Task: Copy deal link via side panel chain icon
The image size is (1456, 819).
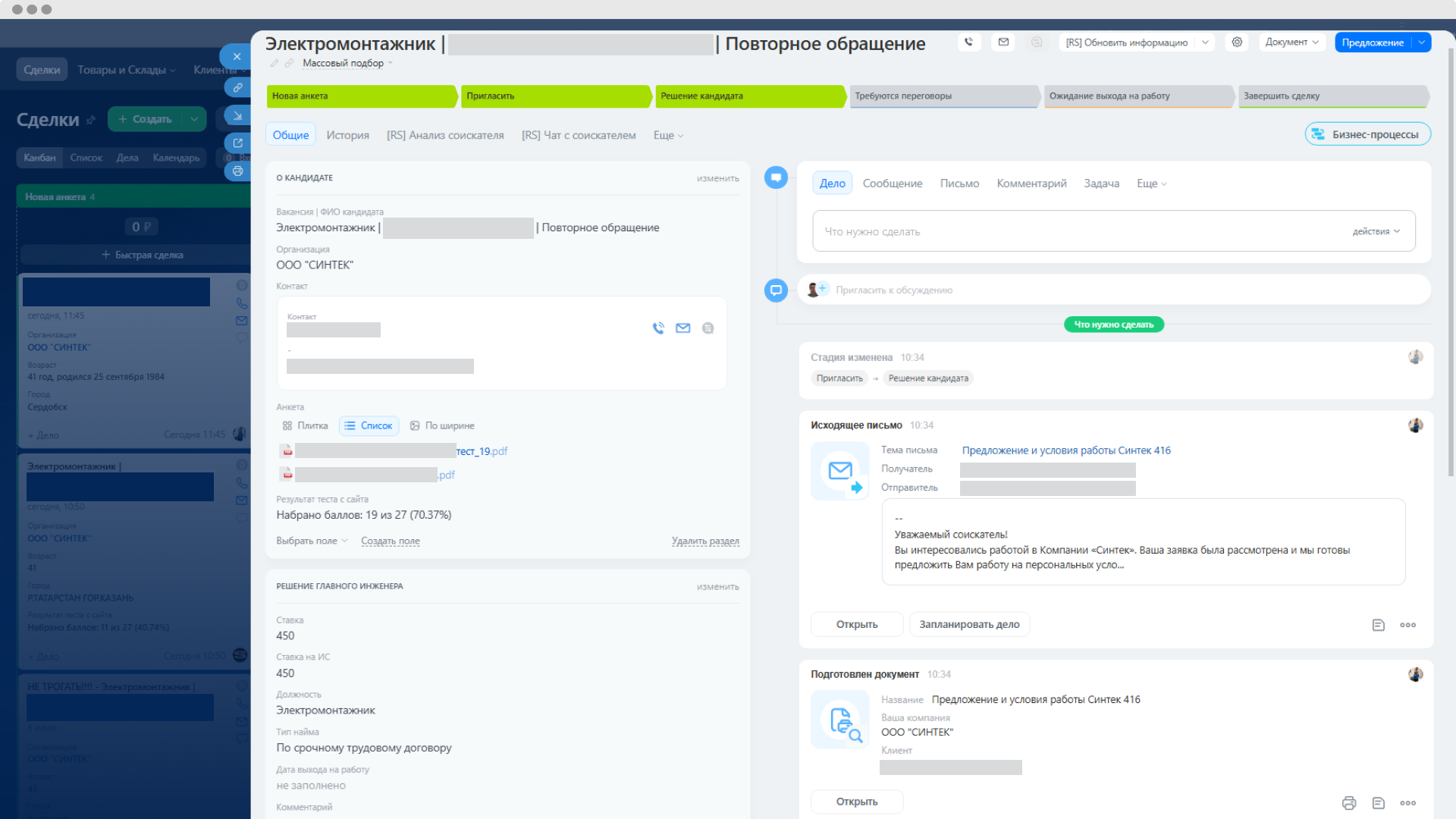Action: click(238, 88)
